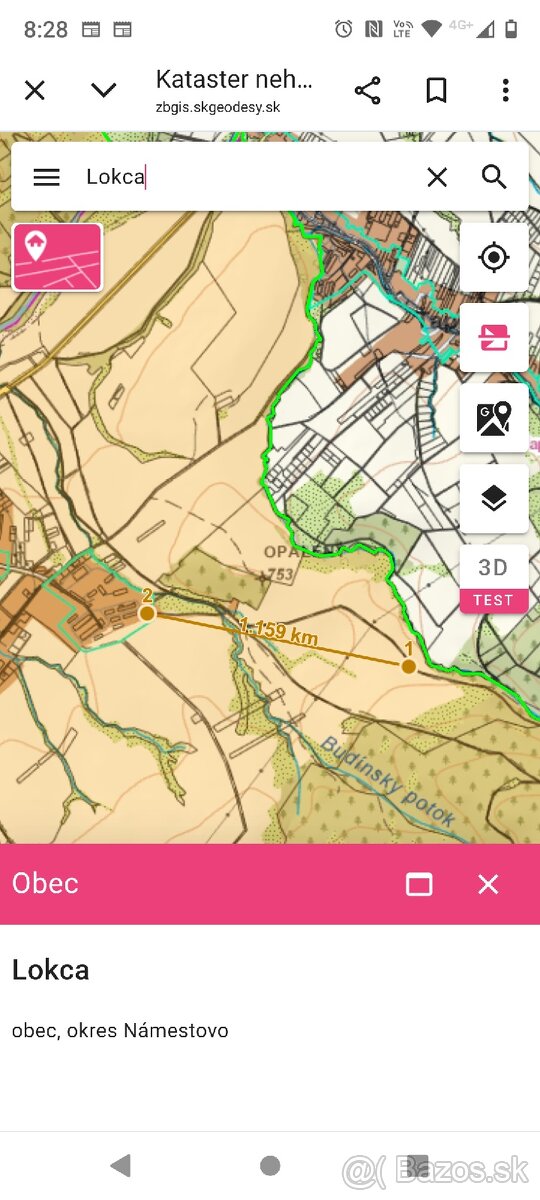Switch to 3D TEST view
The height and width of the screenshot is (1200, 540).
pos(494,579)
